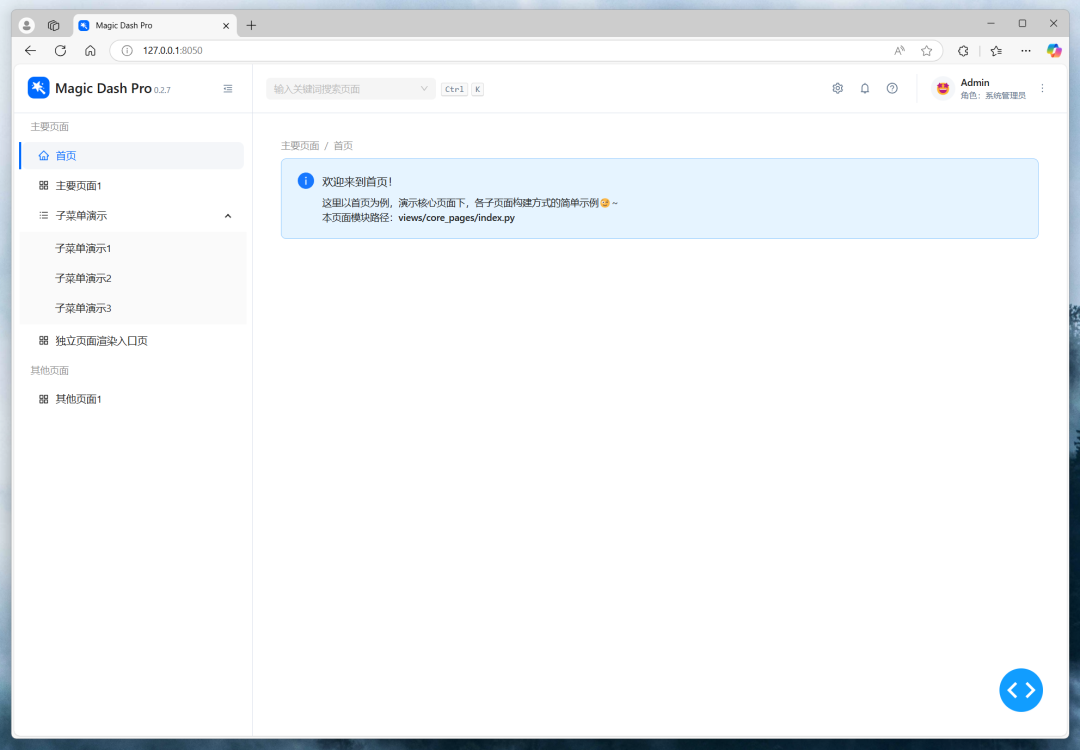Select 子菜单演示2 submenu item
The width and height of the screenshot is (1080, 750).
point(83,278)
